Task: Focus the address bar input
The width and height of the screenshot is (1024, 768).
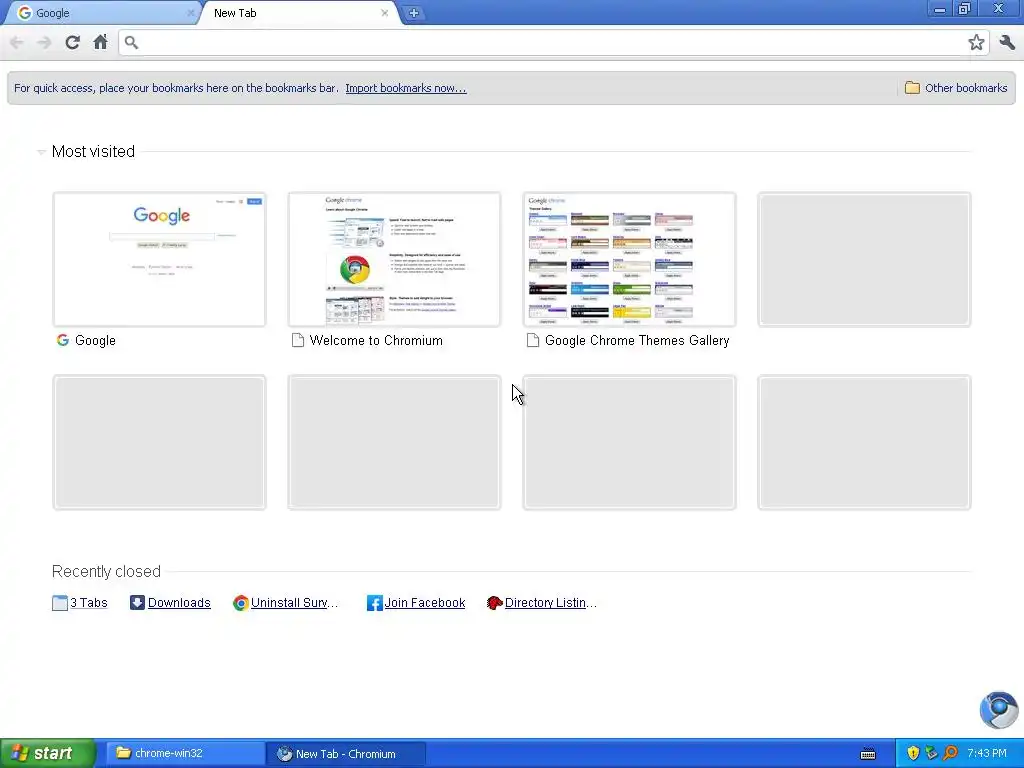Action: (552, 42)
